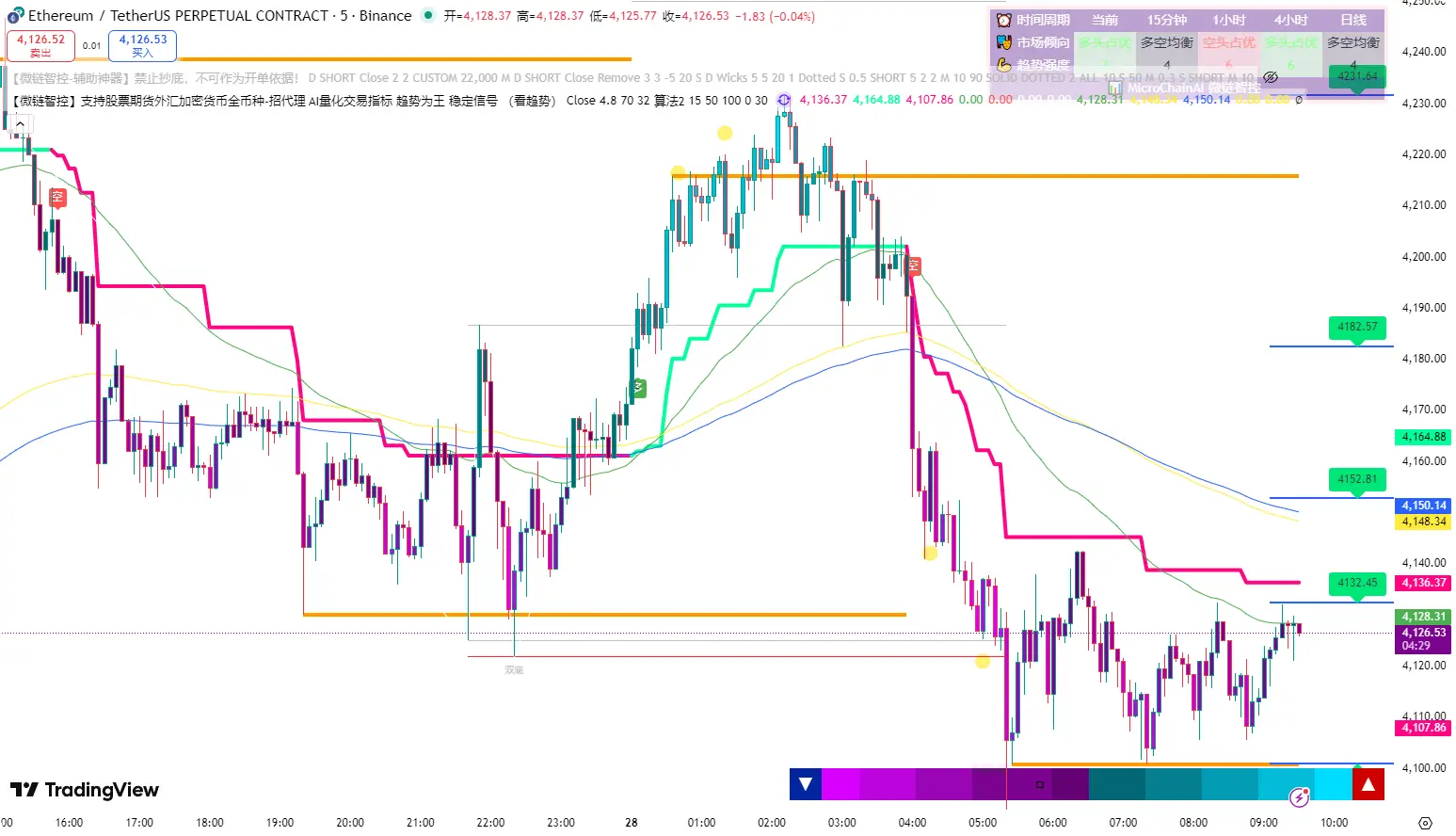Click the 1小时 column header

pos(1228,20)
